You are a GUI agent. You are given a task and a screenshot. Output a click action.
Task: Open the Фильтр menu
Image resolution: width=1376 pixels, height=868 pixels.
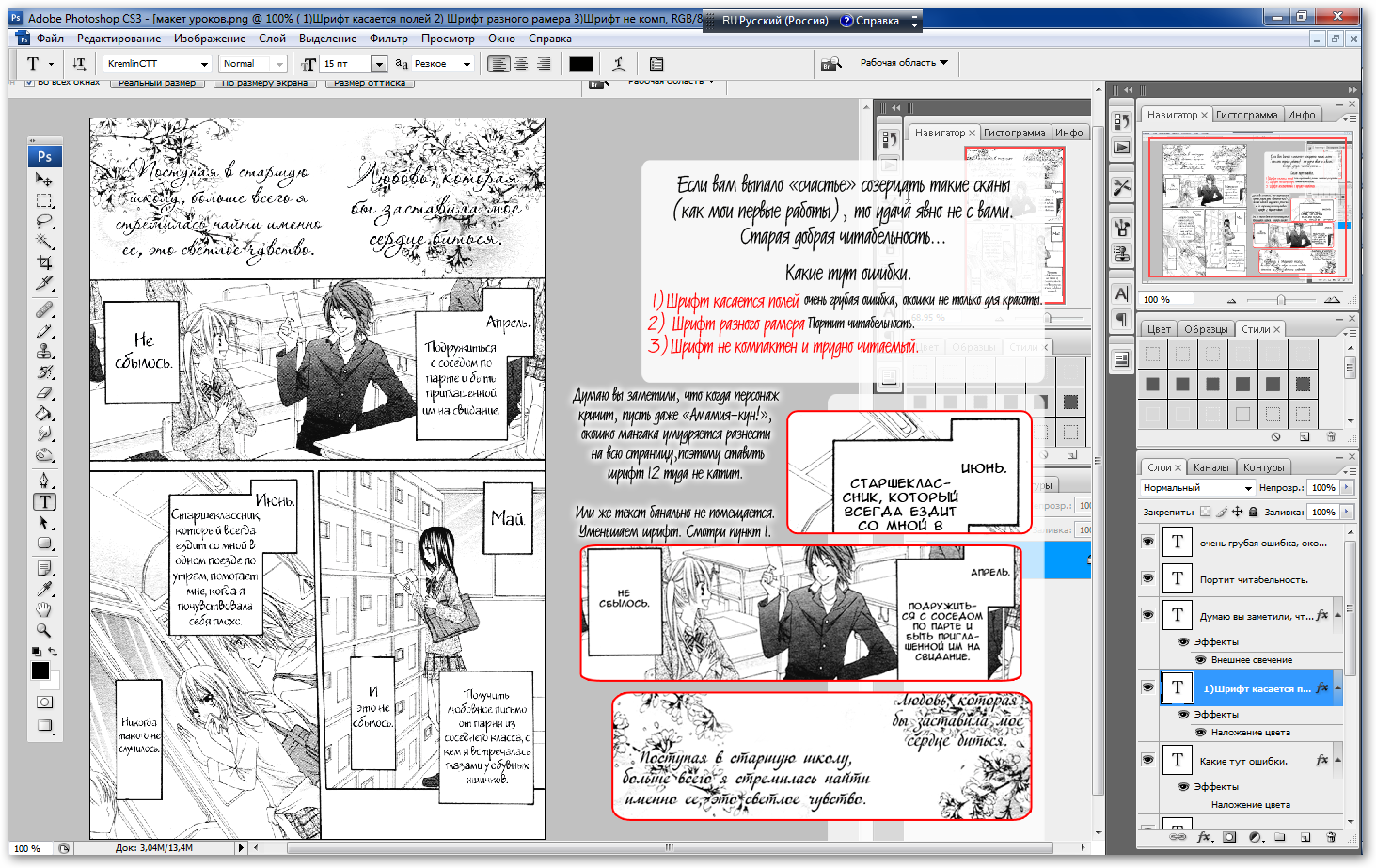click(388, 39)
